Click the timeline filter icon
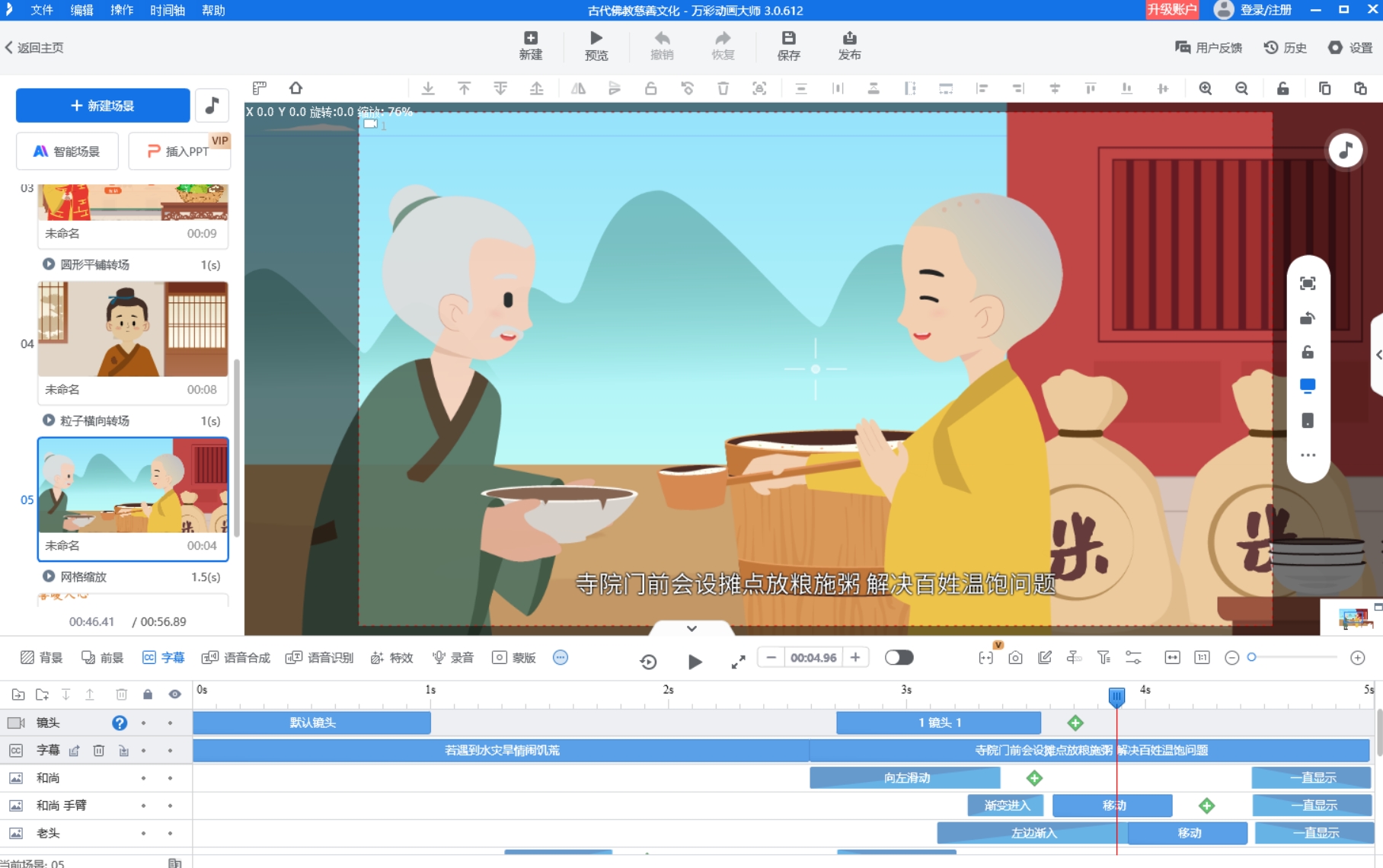Image resolution: width=1383 pixels, height=868 pixels. pyautogui.click(x=1104, y=658)
